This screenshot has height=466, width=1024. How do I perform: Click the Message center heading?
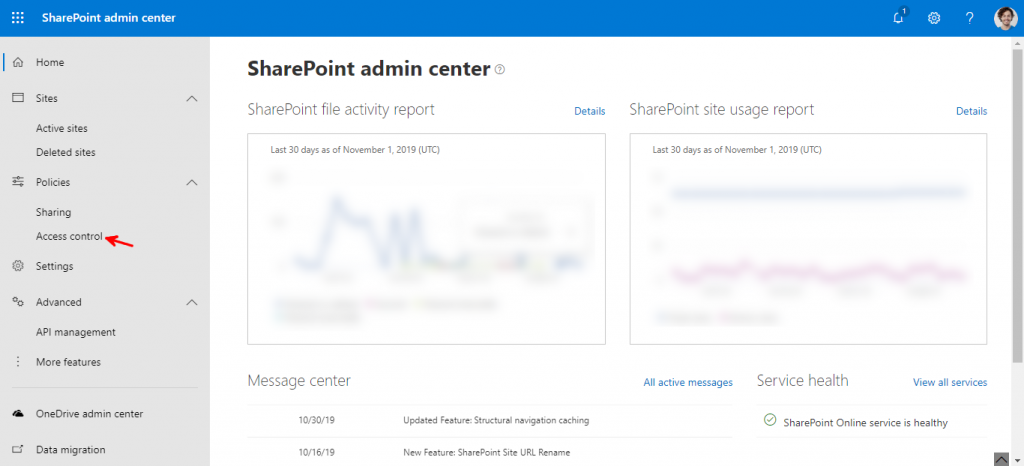point(299,381)
